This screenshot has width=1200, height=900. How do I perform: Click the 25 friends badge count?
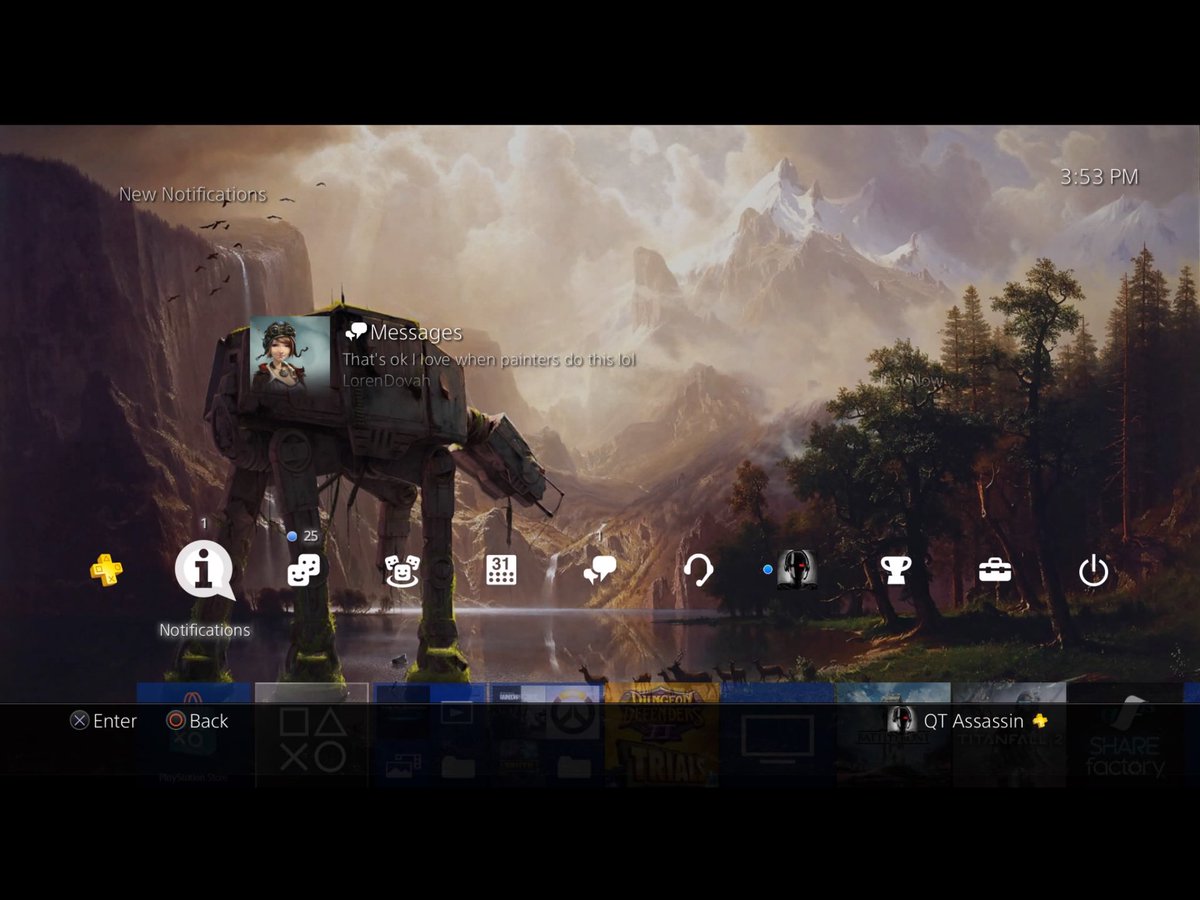click(x=310, y=536)
